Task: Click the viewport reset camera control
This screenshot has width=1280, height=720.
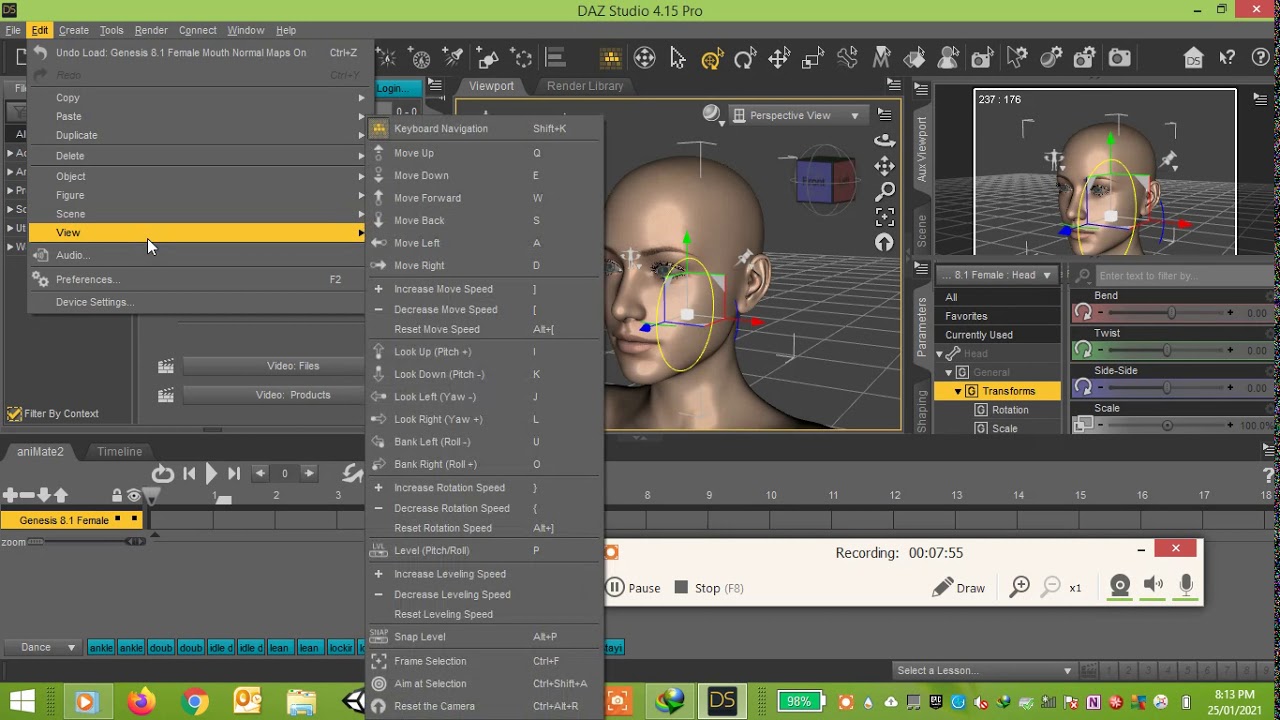Action: (884, 242)
